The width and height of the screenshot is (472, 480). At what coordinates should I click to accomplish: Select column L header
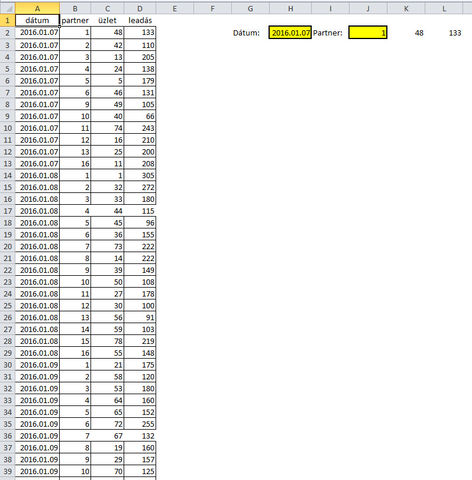click(444, 8)
